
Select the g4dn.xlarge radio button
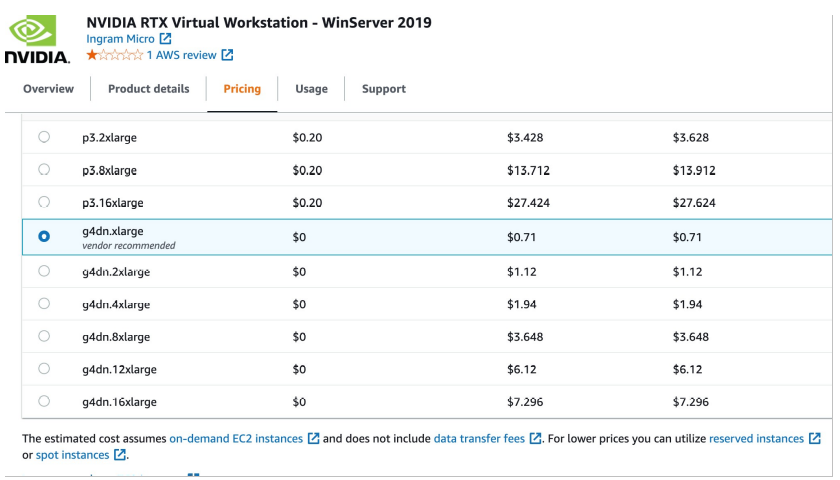coord(44,236)
